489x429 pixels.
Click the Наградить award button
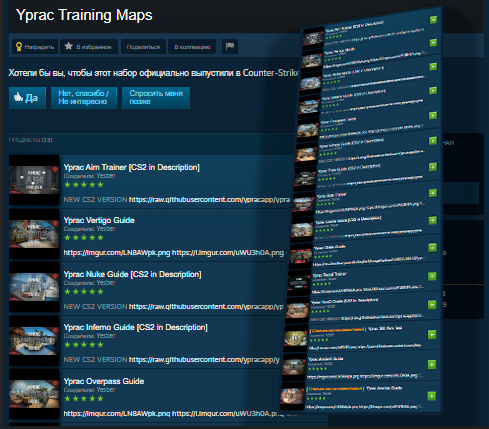click(x=35, y=47)
